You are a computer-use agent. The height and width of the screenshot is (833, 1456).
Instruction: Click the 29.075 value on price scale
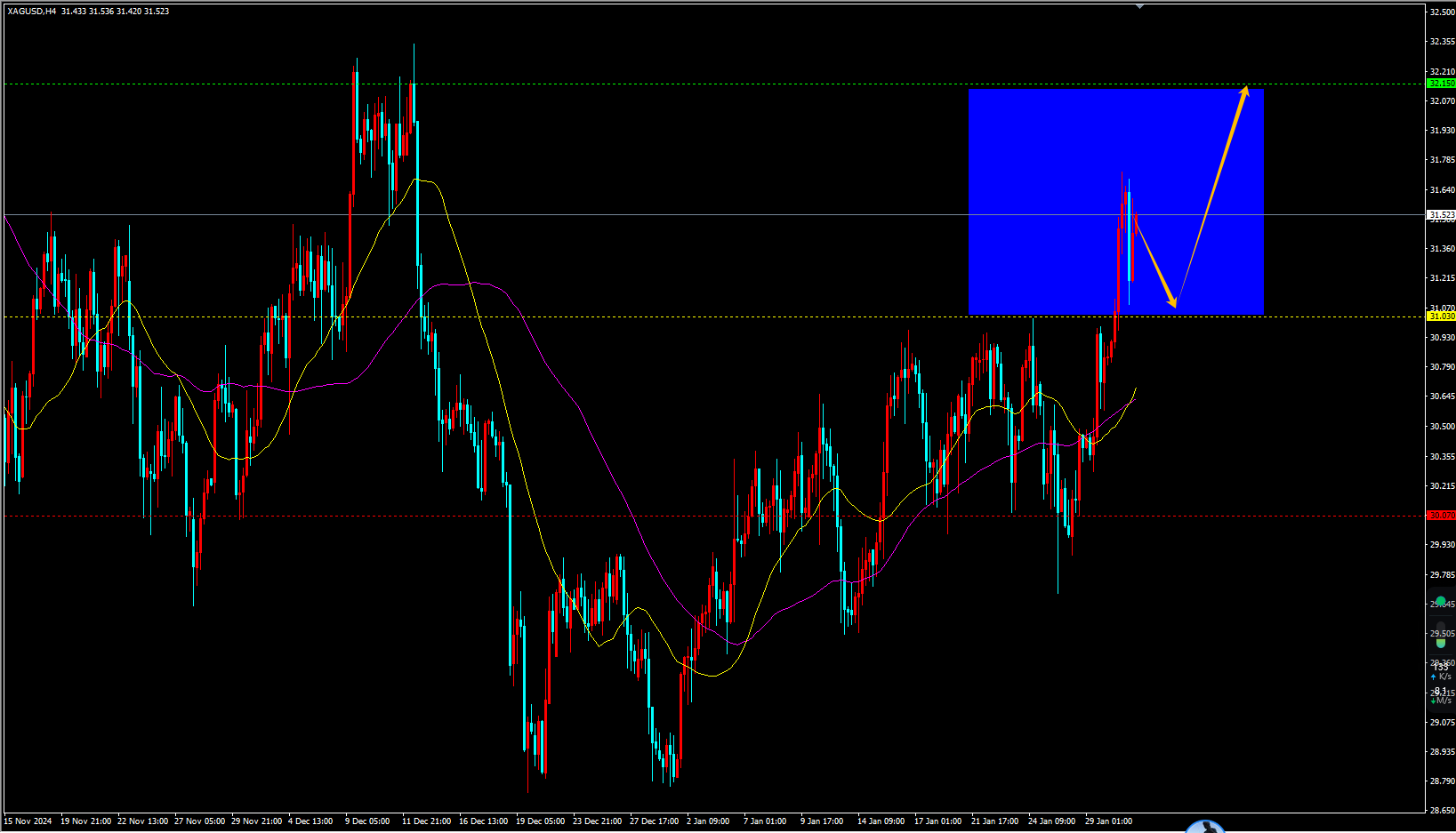point(1442,723)
